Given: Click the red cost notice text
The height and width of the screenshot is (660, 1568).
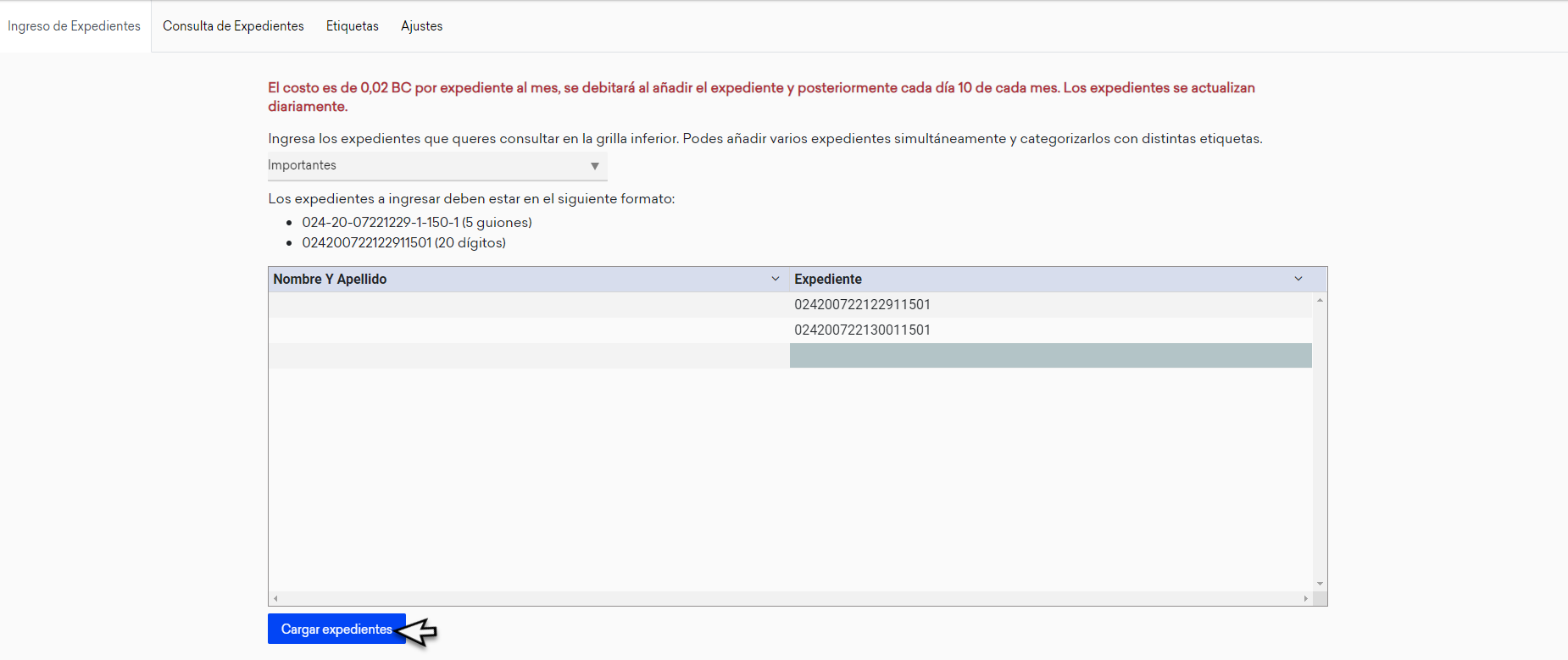Looking at the screenshot, I should (761, 97).
